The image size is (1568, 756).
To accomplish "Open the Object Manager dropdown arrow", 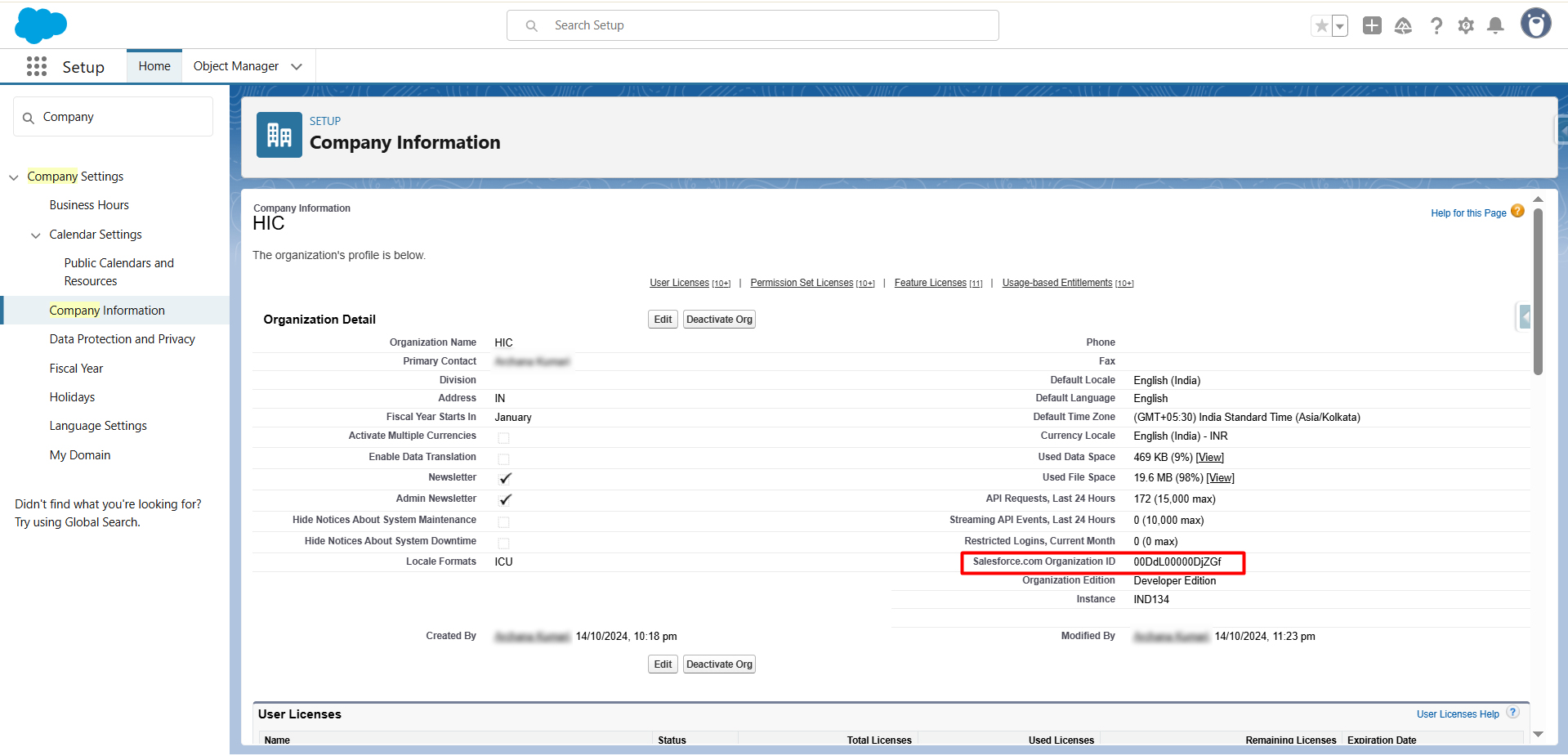I will (297, 67).
